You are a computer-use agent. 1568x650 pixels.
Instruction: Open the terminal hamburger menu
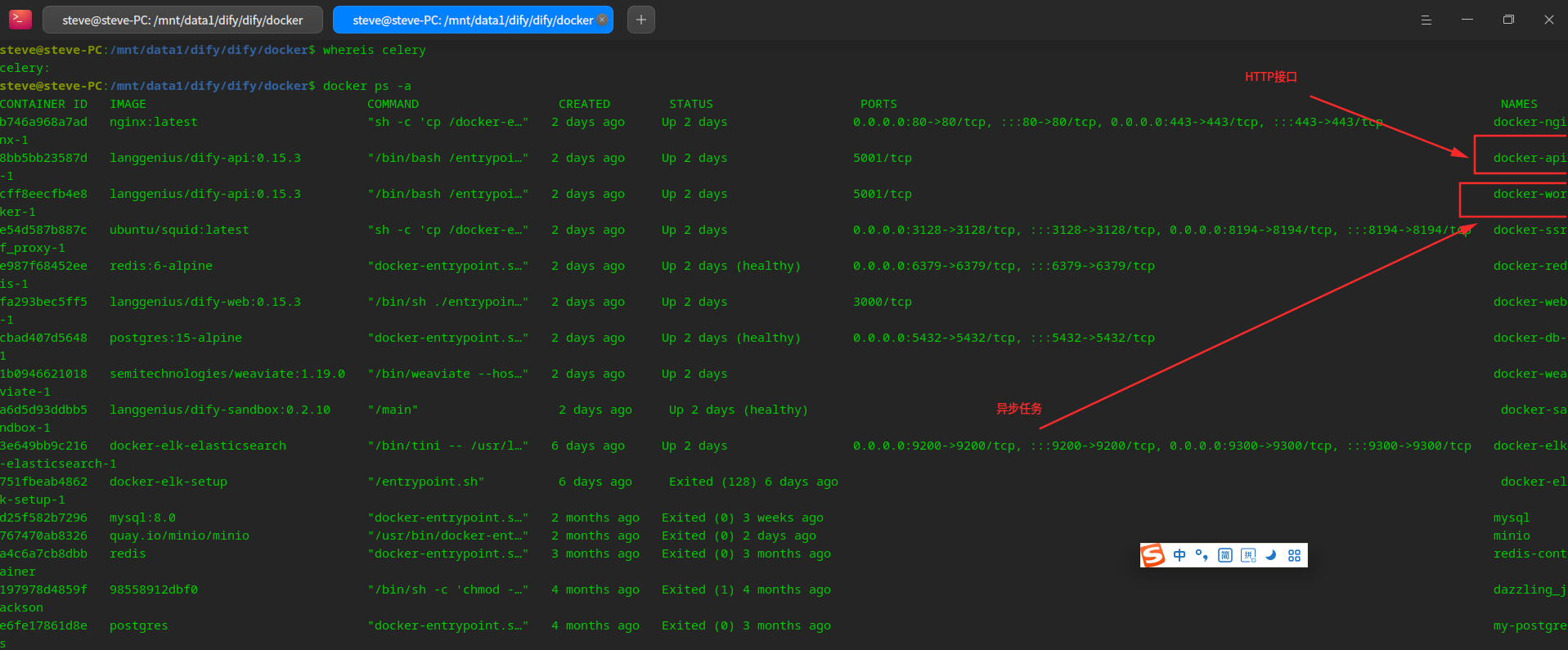(x=1426, y=20)
